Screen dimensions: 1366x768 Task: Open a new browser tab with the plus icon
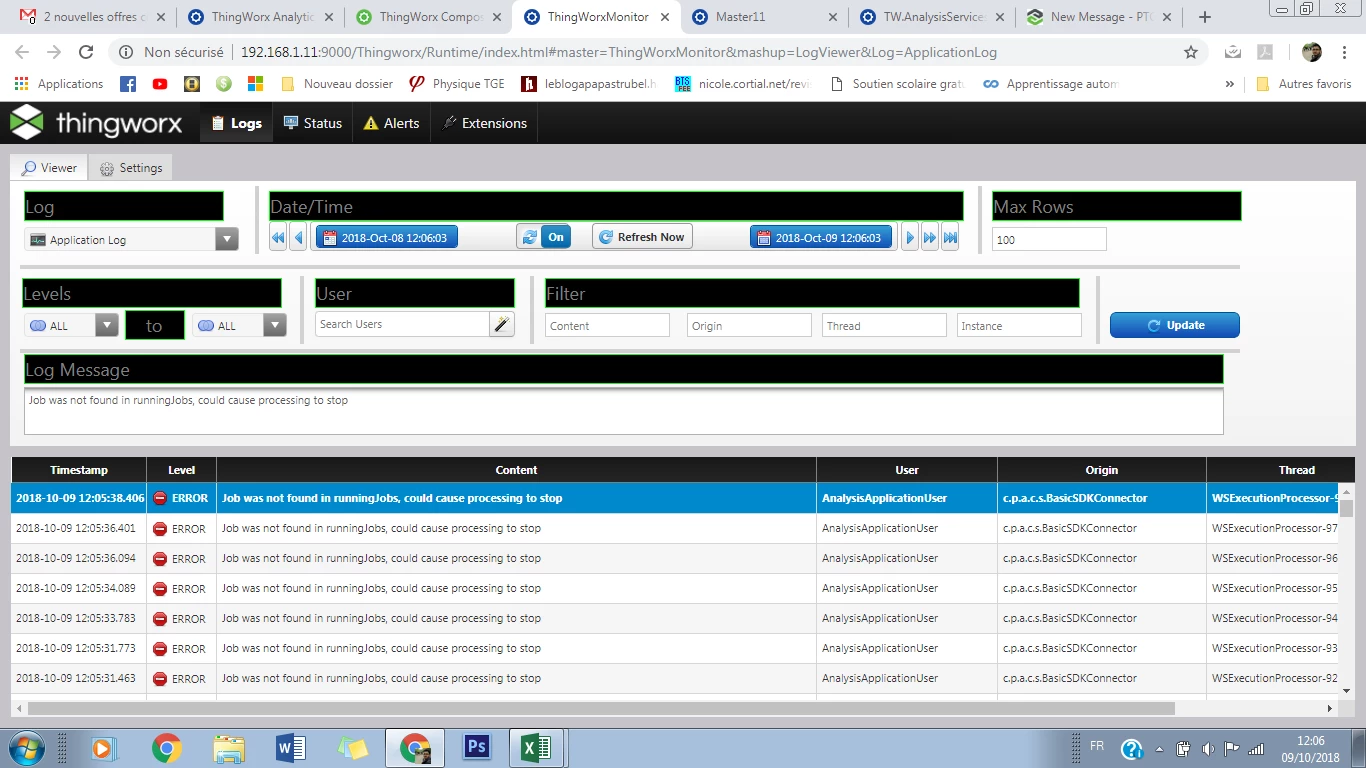point(1205,17)
